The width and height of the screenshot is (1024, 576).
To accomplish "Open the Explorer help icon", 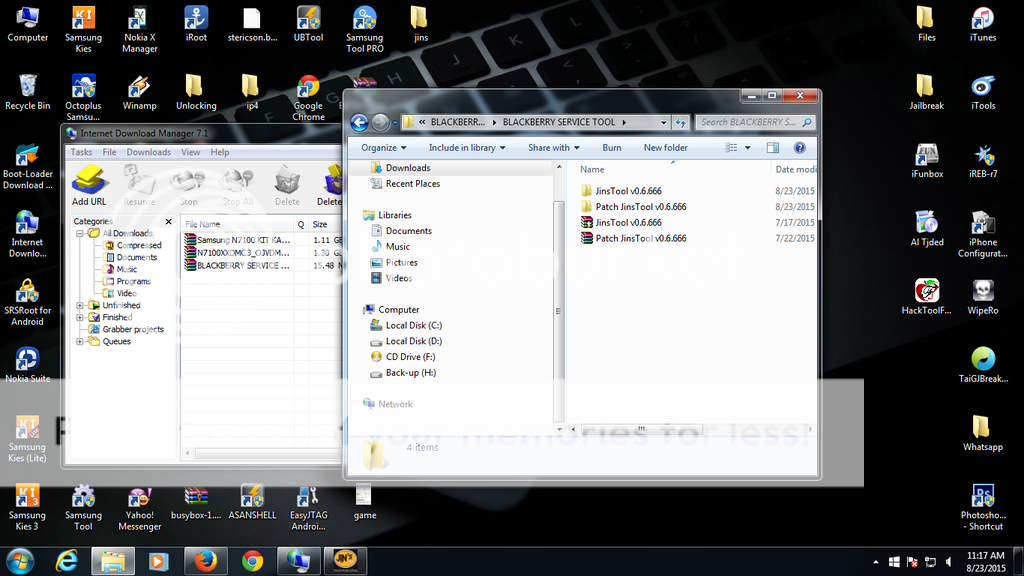I will tap(799, 147).
